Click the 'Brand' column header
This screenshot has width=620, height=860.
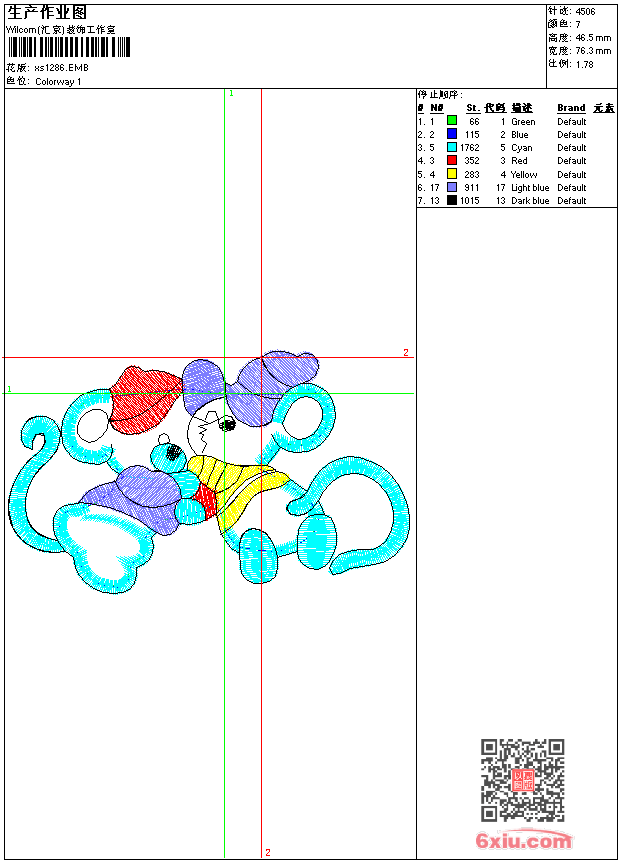coord(571,108)
